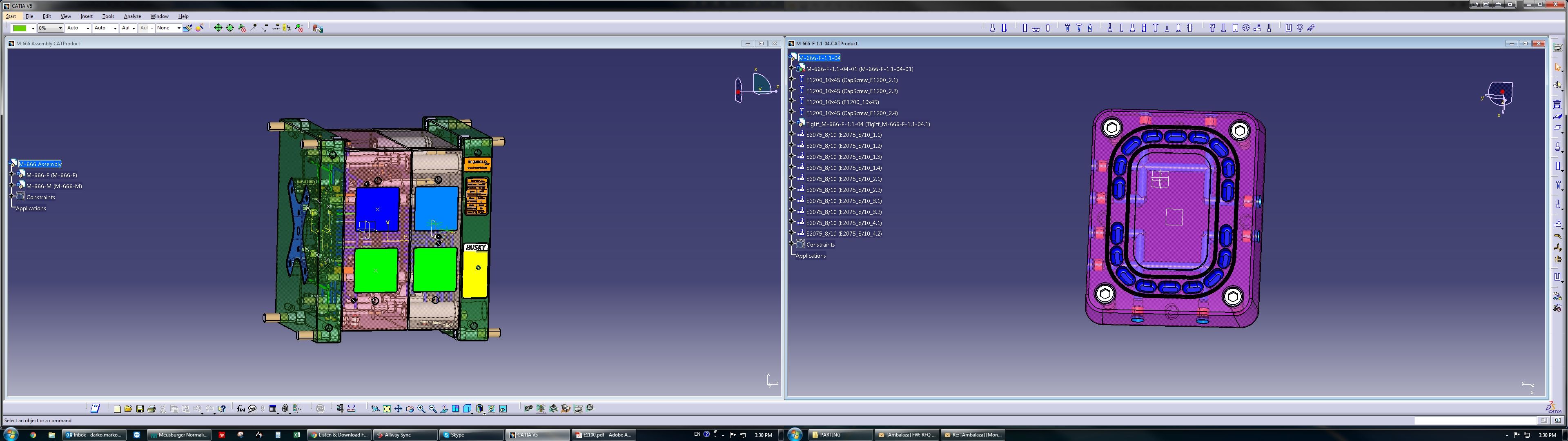Open the Analyze menu
The image size is (1568, 441).
click(x=132, y=16)
